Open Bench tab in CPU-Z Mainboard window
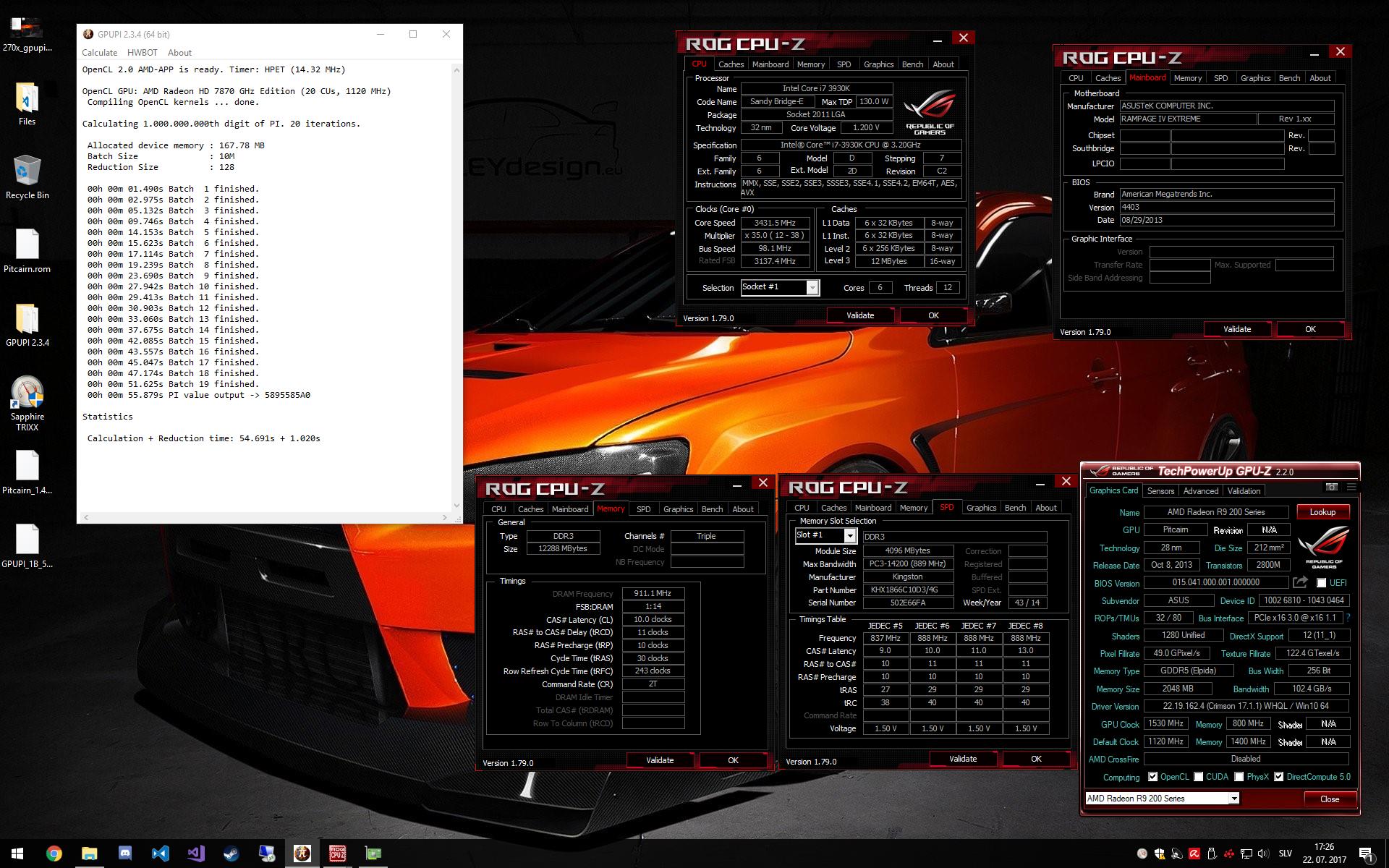 (x=1289, y=78)
